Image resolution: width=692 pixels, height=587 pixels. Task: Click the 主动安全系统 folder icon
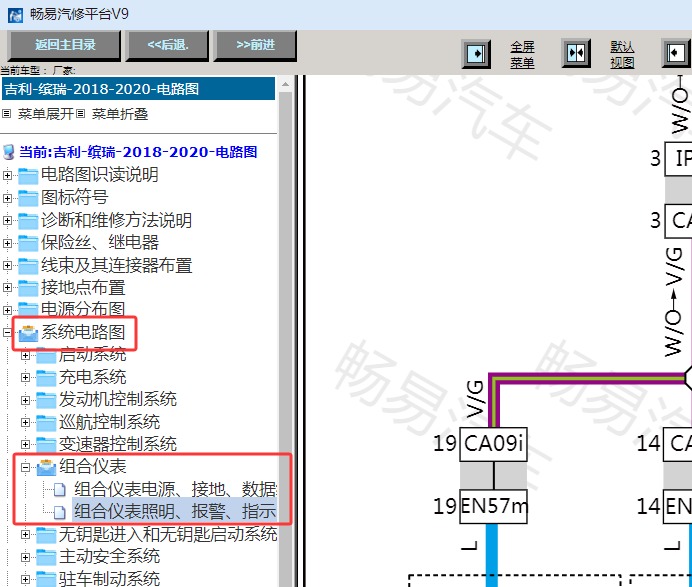click(x=46, y=557)
